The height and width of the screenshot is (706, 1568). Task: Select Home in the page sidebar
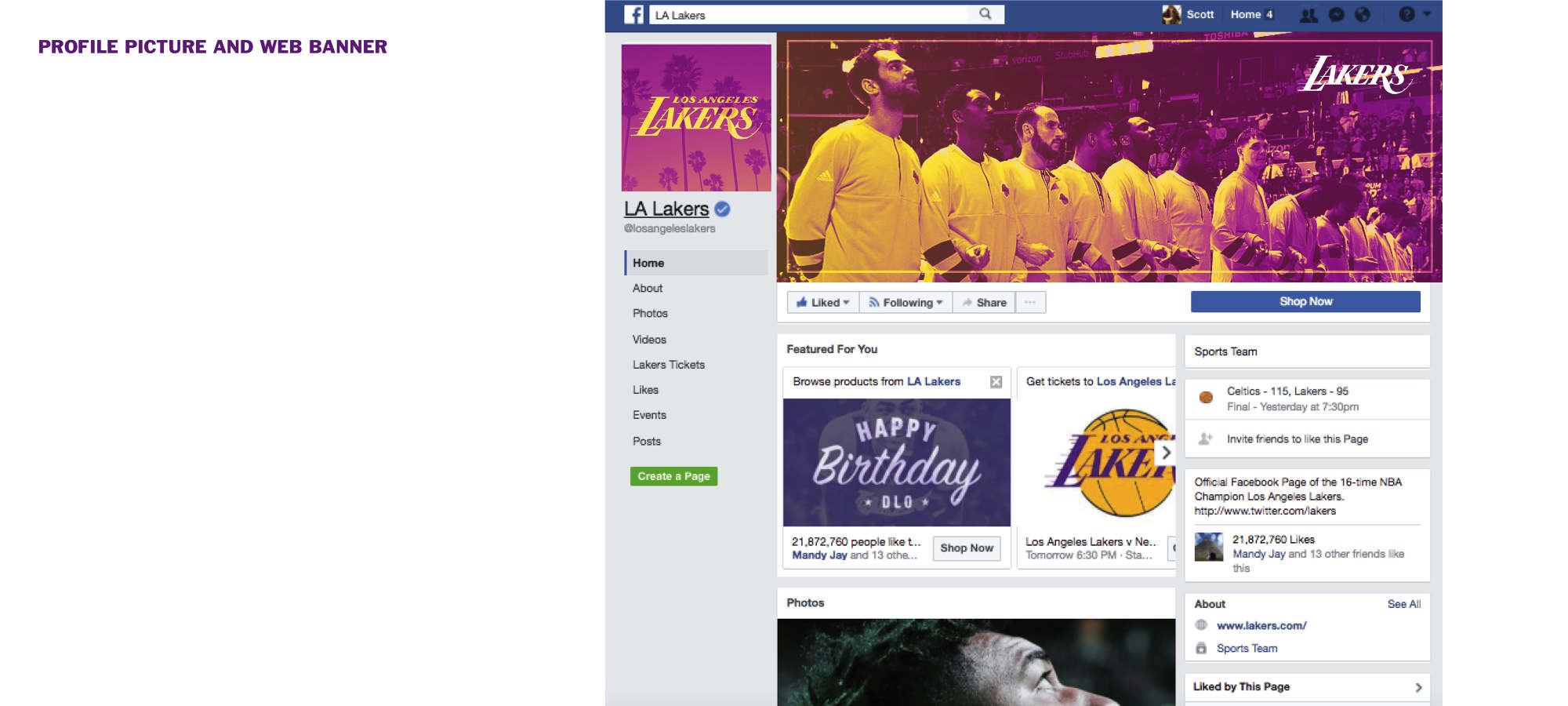(x=696, y=263)
